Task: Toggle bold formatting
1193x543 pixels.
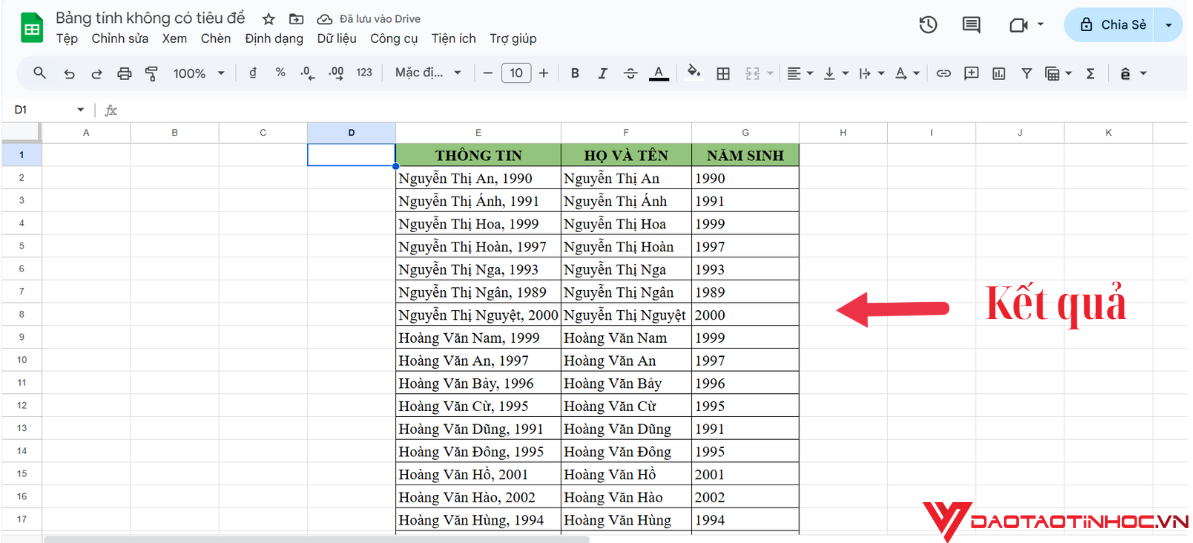Action: 575,73
